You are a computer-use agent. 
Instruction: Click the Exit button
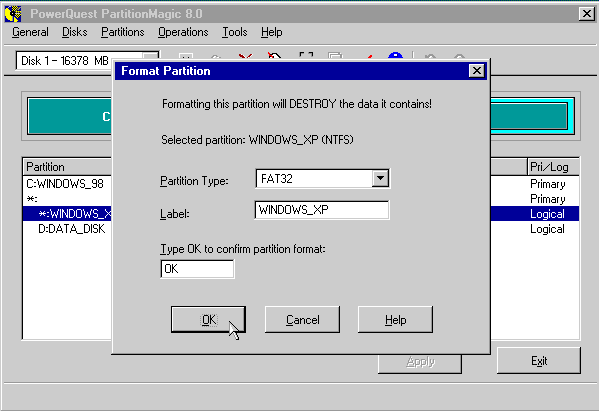pyautogui.click(x=539, y=361)
